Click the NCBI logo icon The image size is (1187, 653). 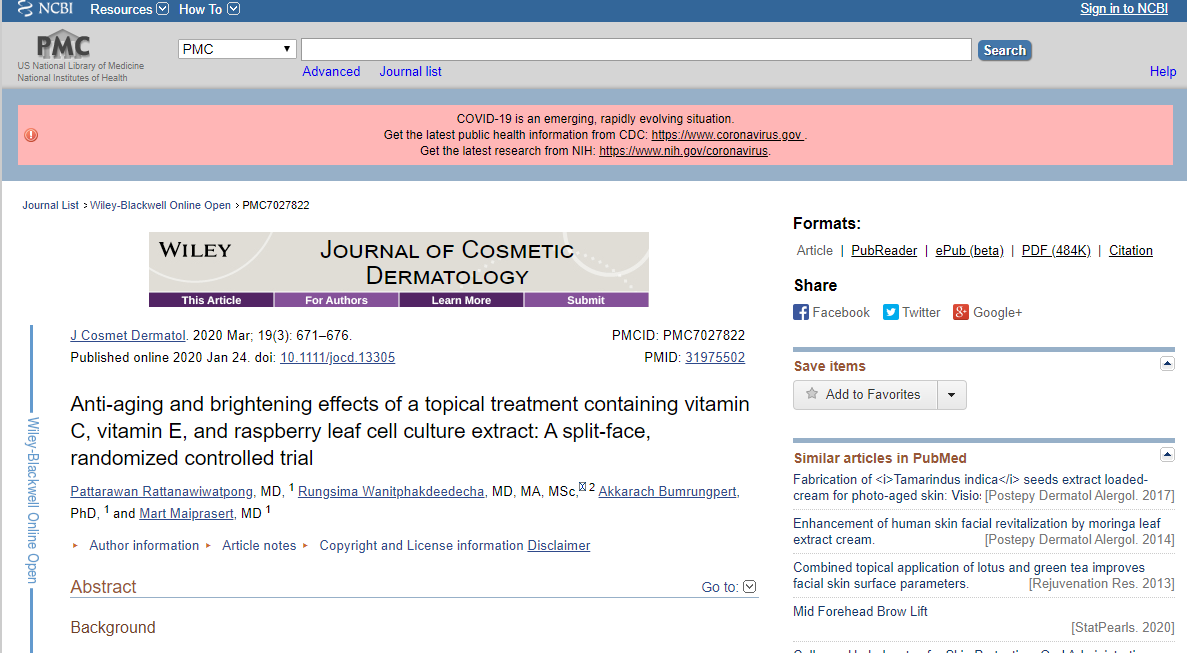point(25,9)
